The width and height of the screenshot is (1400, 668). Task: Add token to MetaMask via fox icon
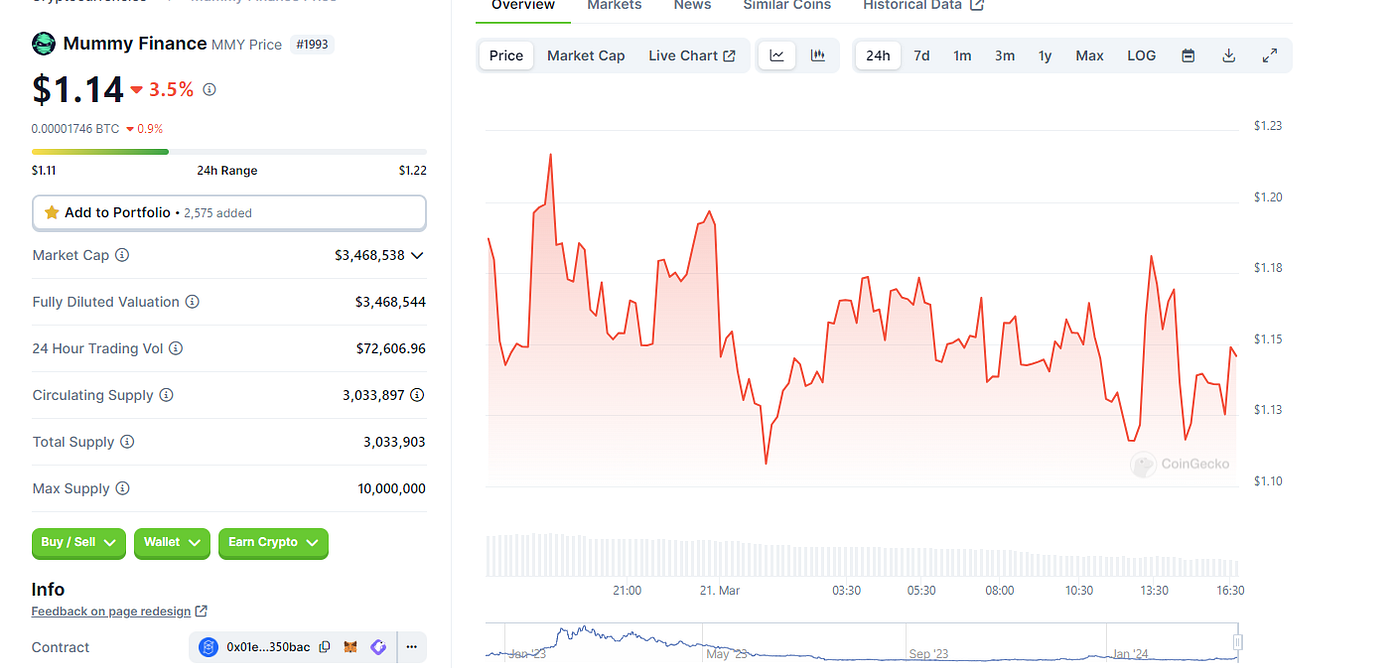point(351,647)
